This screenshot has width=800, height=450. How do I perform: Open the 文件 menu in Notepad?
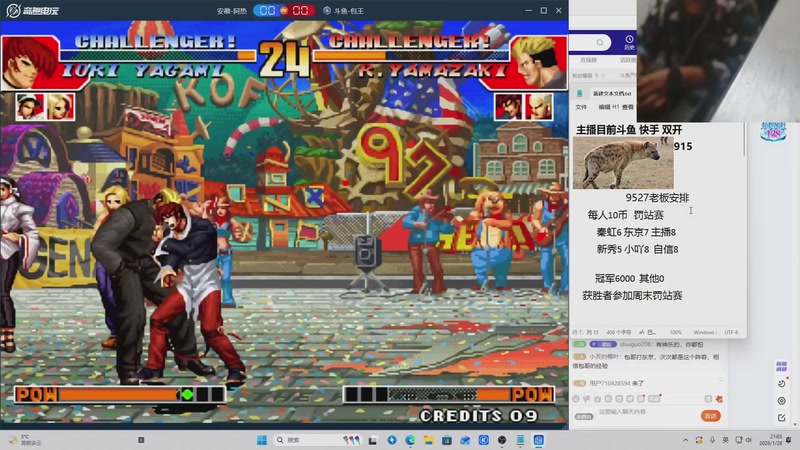tap(581, 107)
